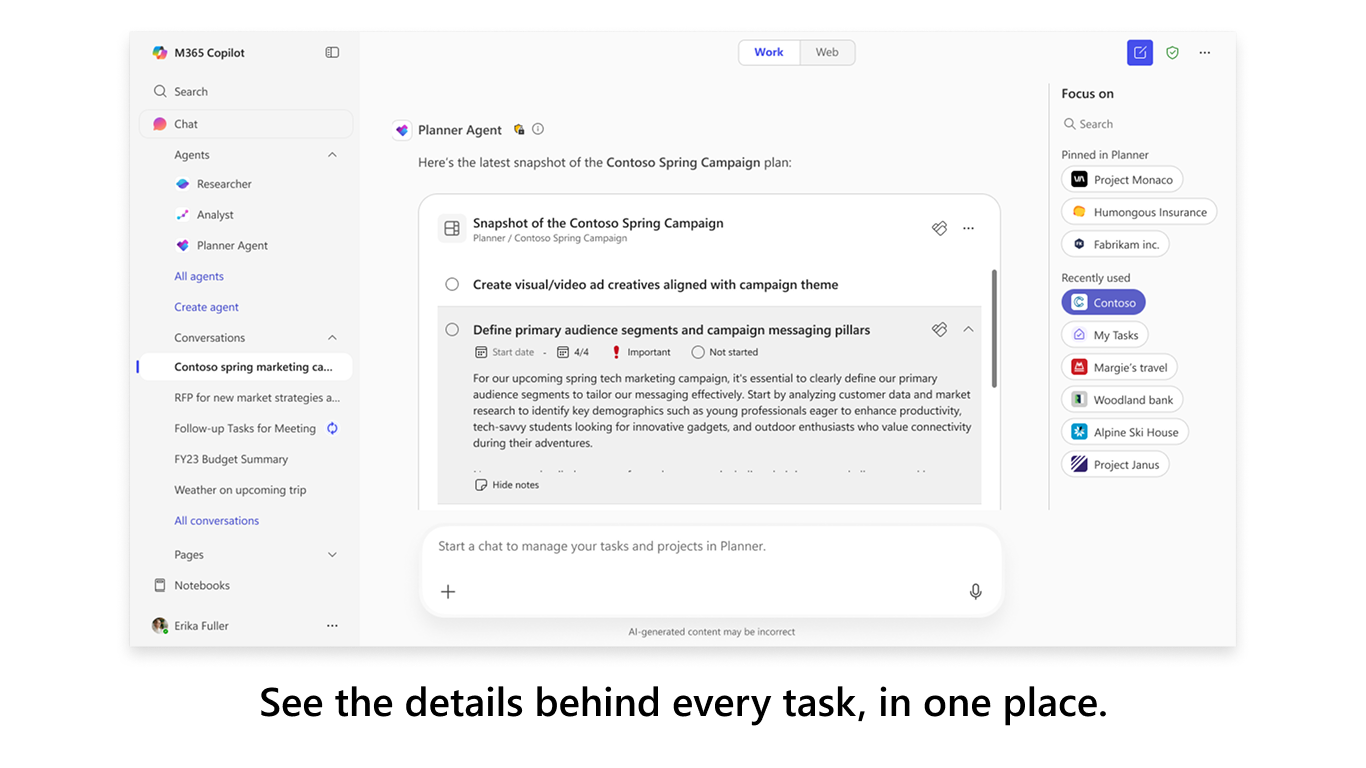Click the Create agent link
The height and width of the screenshot is (768, 1366).
pos(206,308)
